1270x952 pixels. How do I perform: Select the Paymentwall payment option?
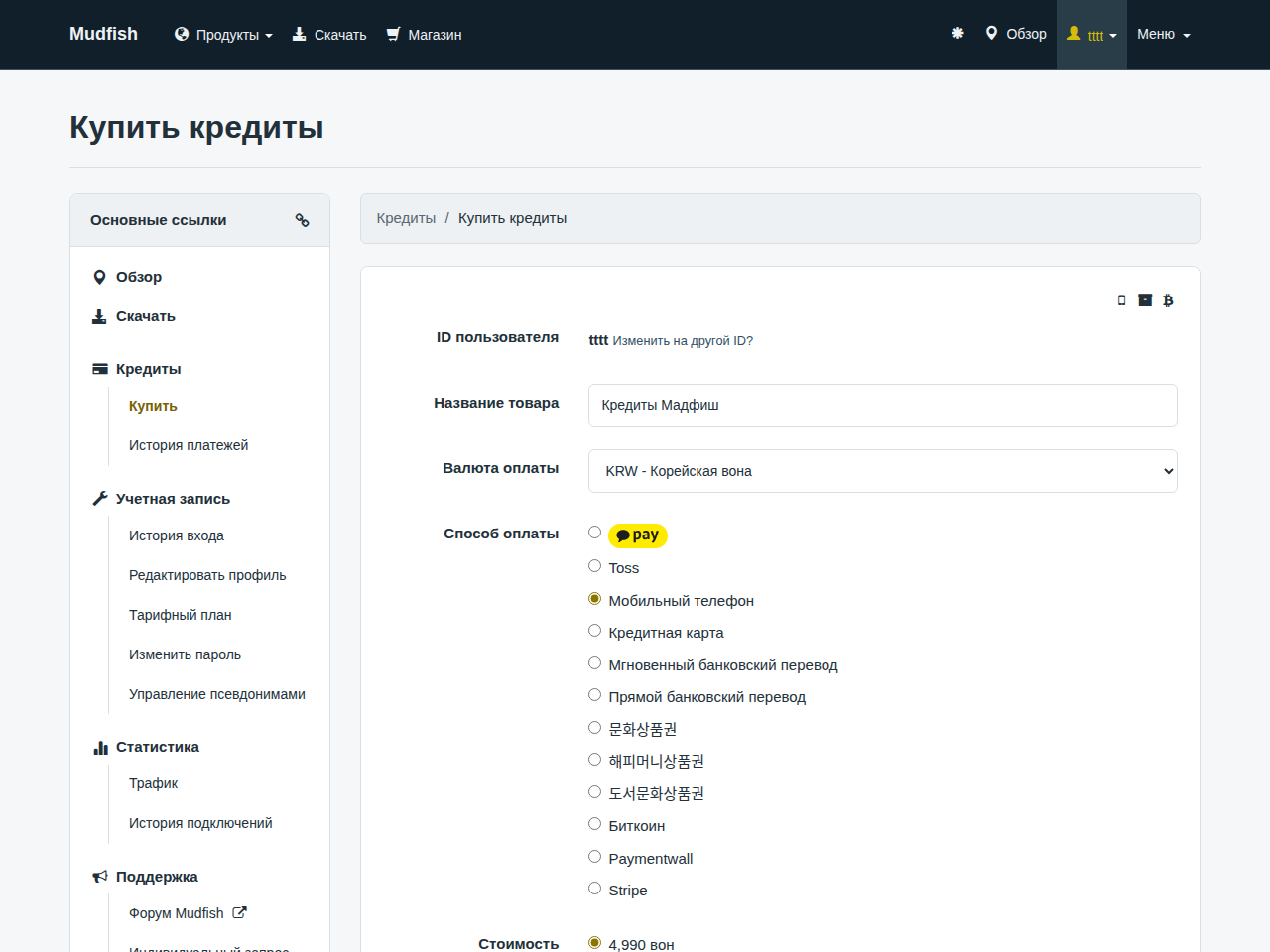(595, 857)
